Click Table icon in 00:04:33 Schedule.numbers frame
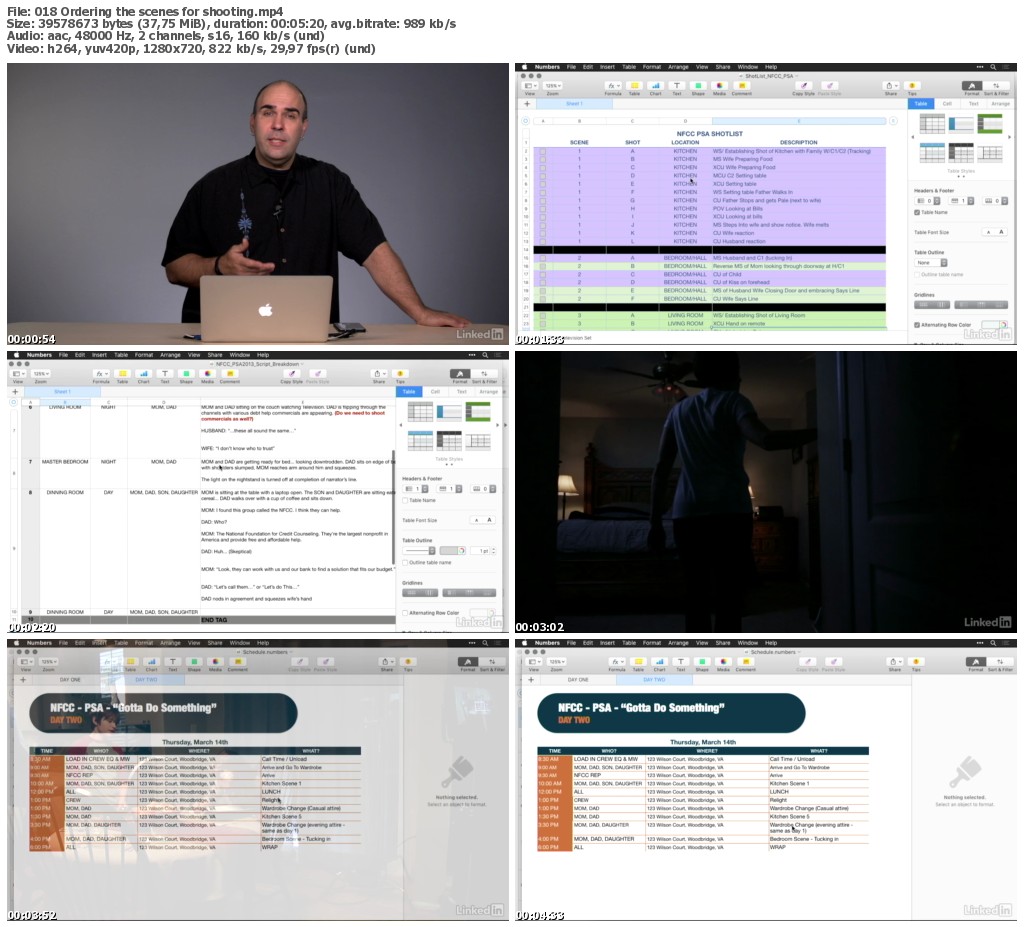1024x927 pixels. (638, 662)
